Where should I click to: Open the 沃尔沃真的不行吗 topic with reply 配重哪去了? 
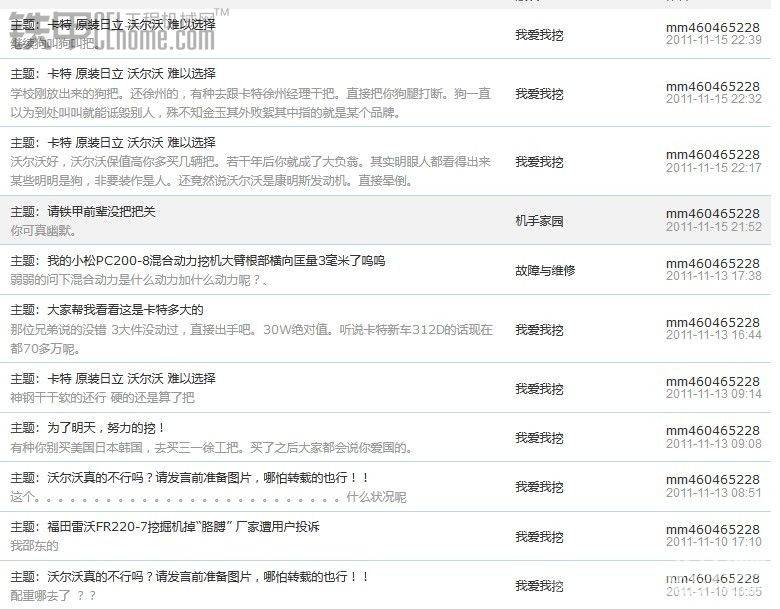208,577
